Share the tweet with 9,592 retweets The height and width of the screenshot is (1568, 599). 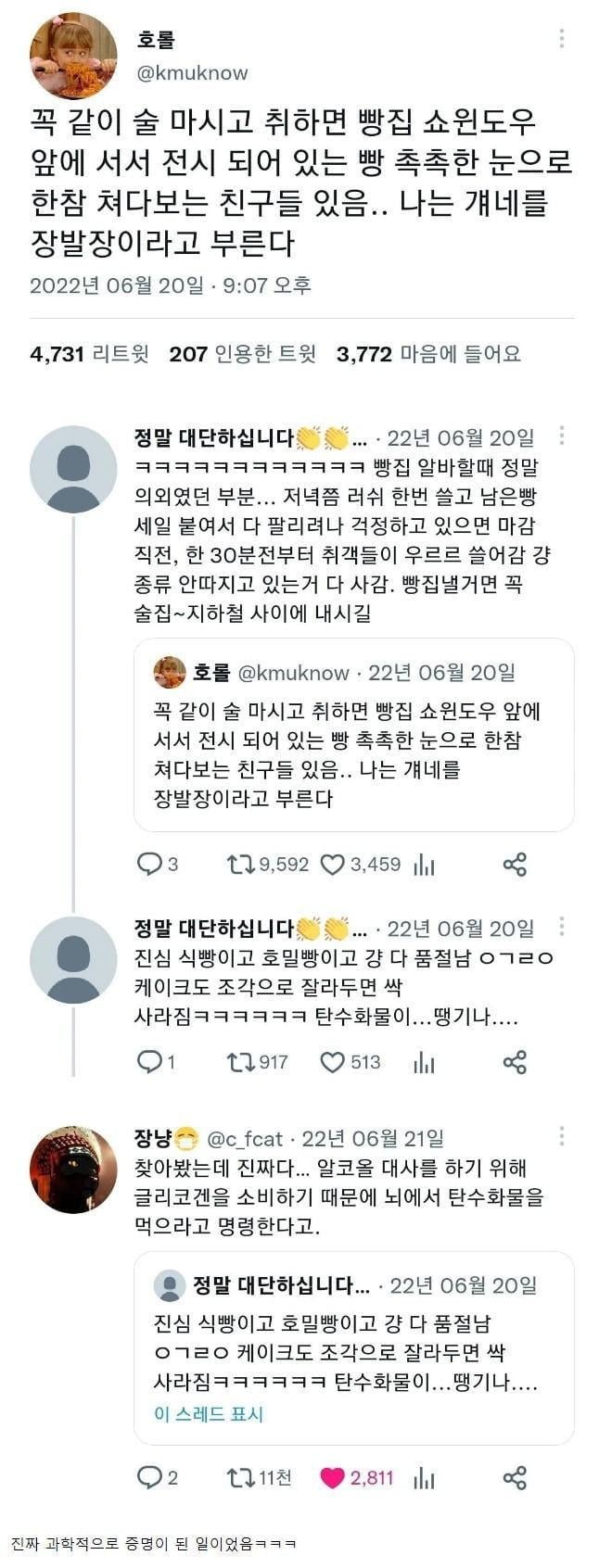click(515, 865)
